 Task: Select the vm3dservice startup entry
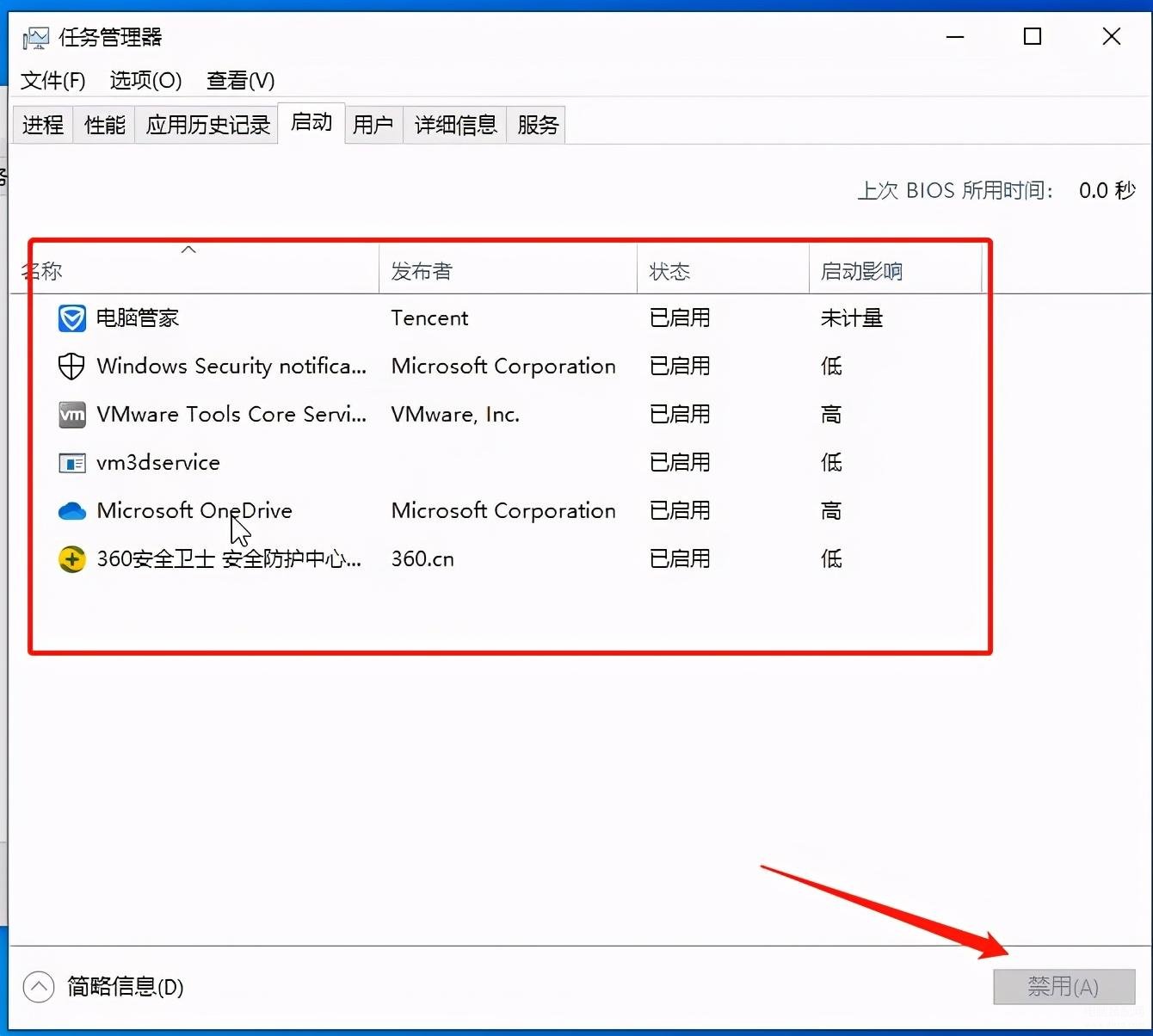click(x=158, y=463)
